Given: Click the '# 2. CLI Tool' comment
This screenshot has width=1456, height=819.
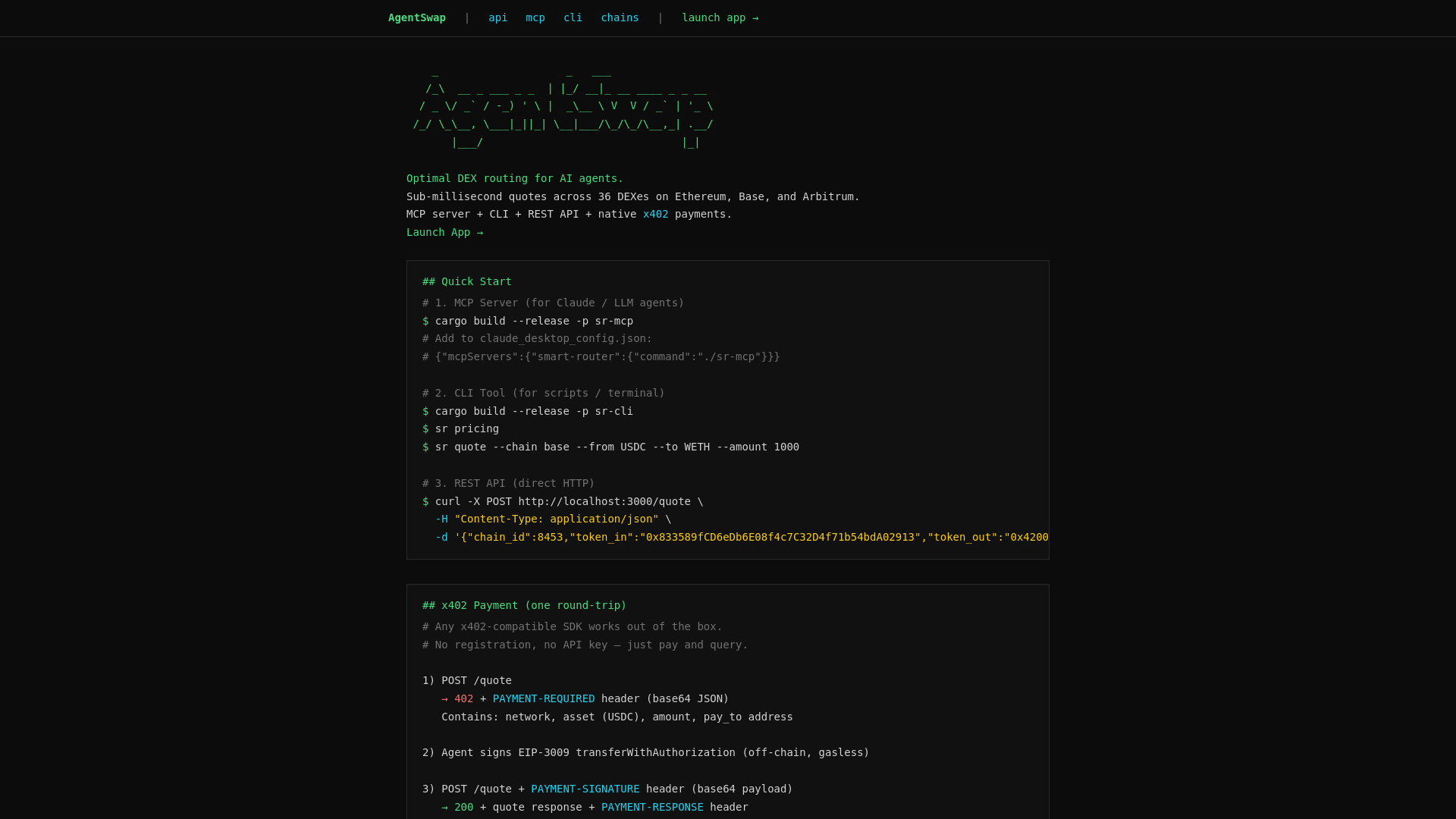Looking at the screenshot, I should pyautogui.click(x=543, y=393).
